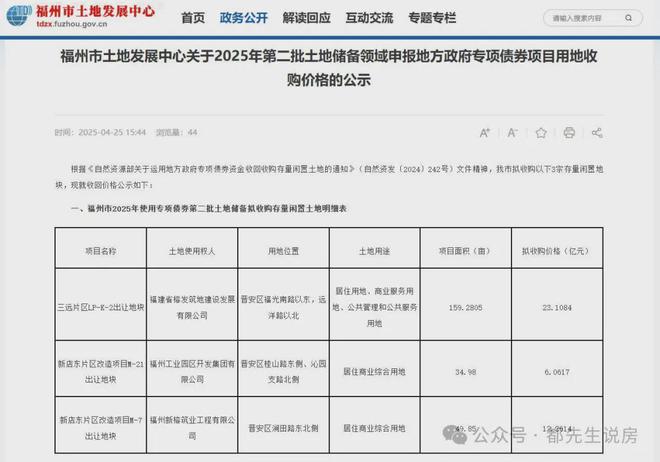660x462 pixels.
Task: Open the 互动交流 navigation item
Action: click(x=369, y=18)
